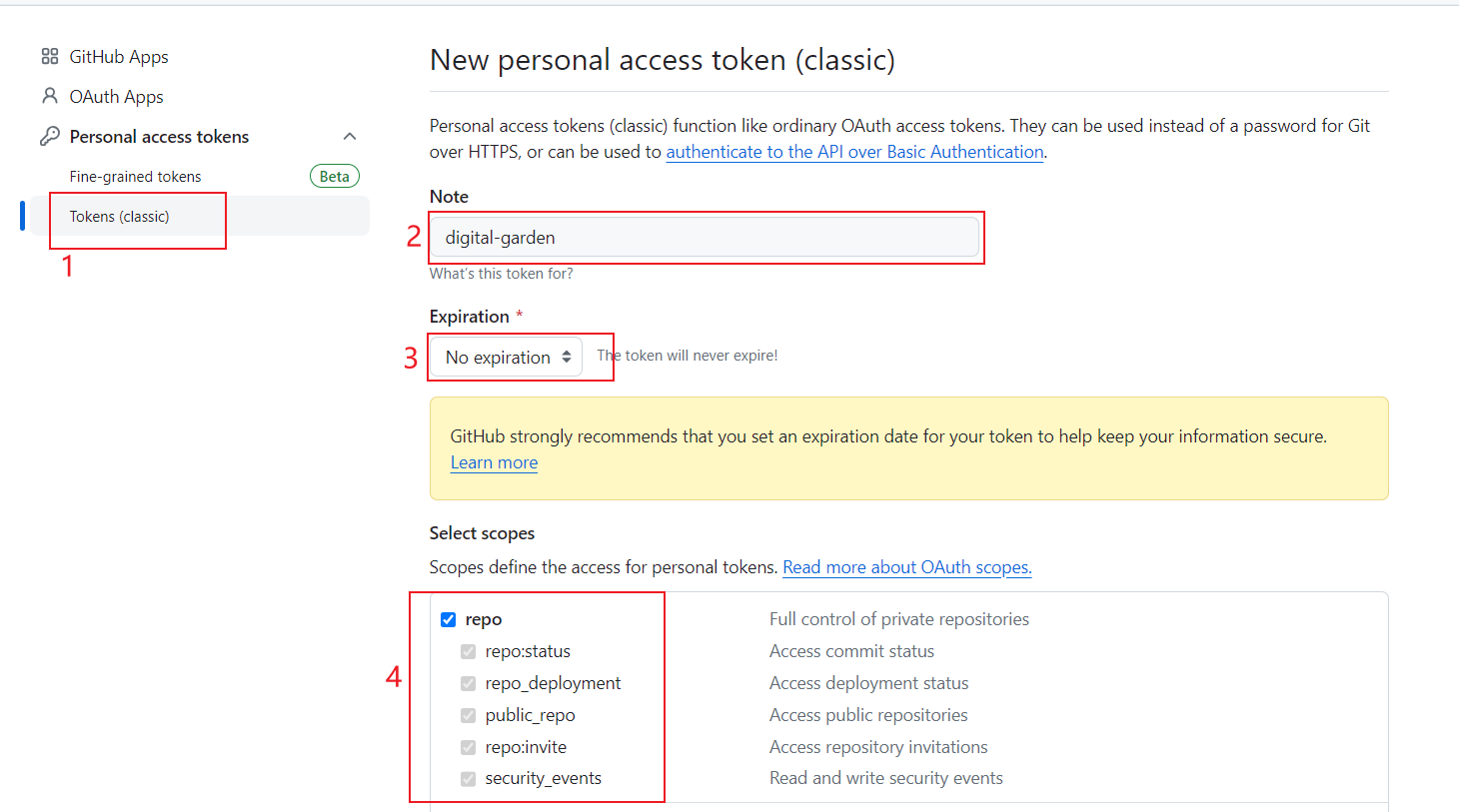Toggle the repo:invite checkbox
Viewport: 1459px width, 812px height.
coord(468,746)
